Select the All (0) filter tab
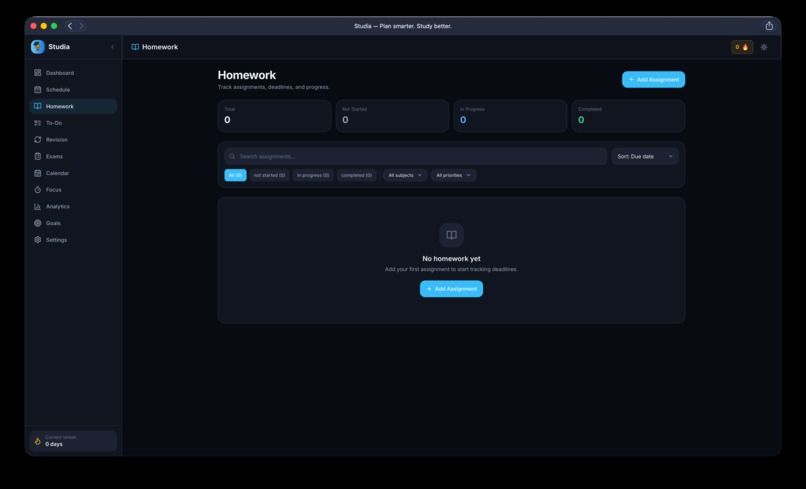 pos(235,175)
